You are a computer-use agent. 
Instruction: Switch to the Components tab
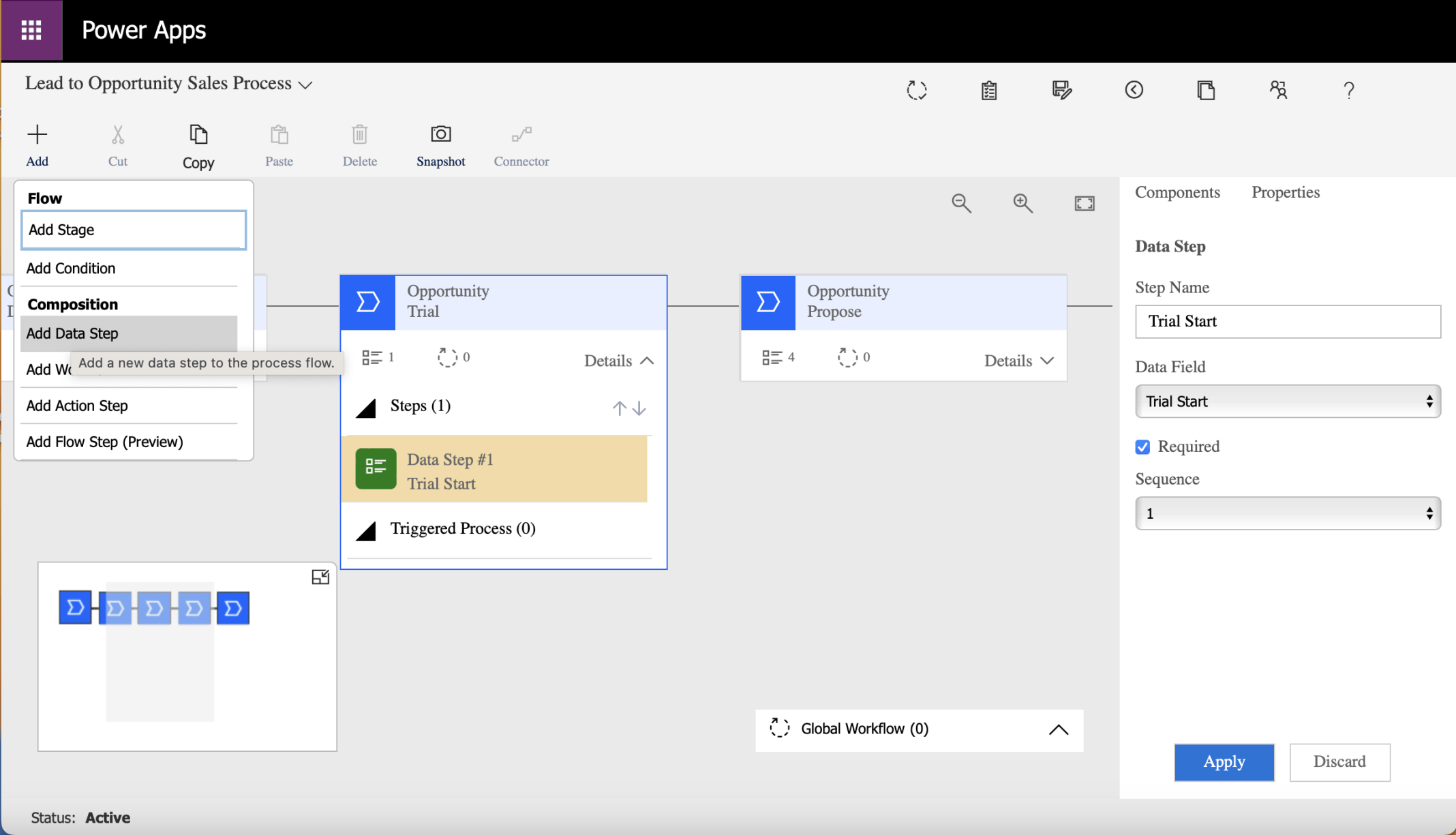tap(1177, 192)
